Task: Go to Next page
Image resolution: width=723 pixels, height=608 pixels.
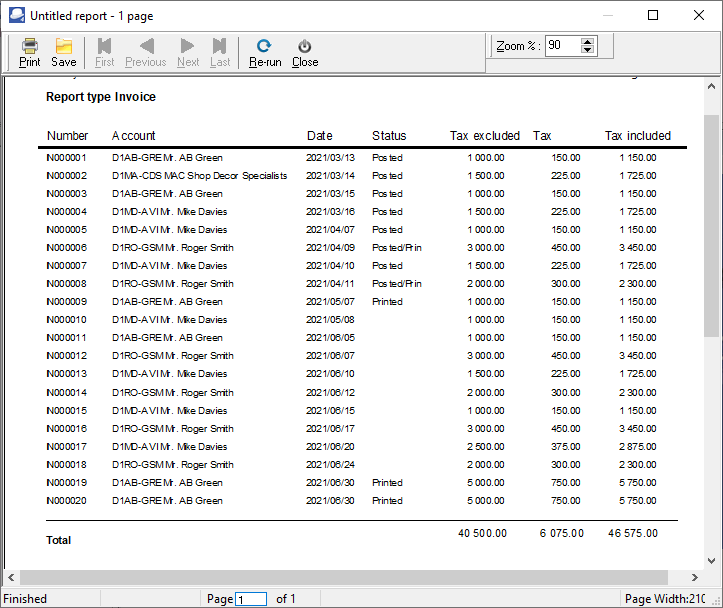Action: point(188,53)
